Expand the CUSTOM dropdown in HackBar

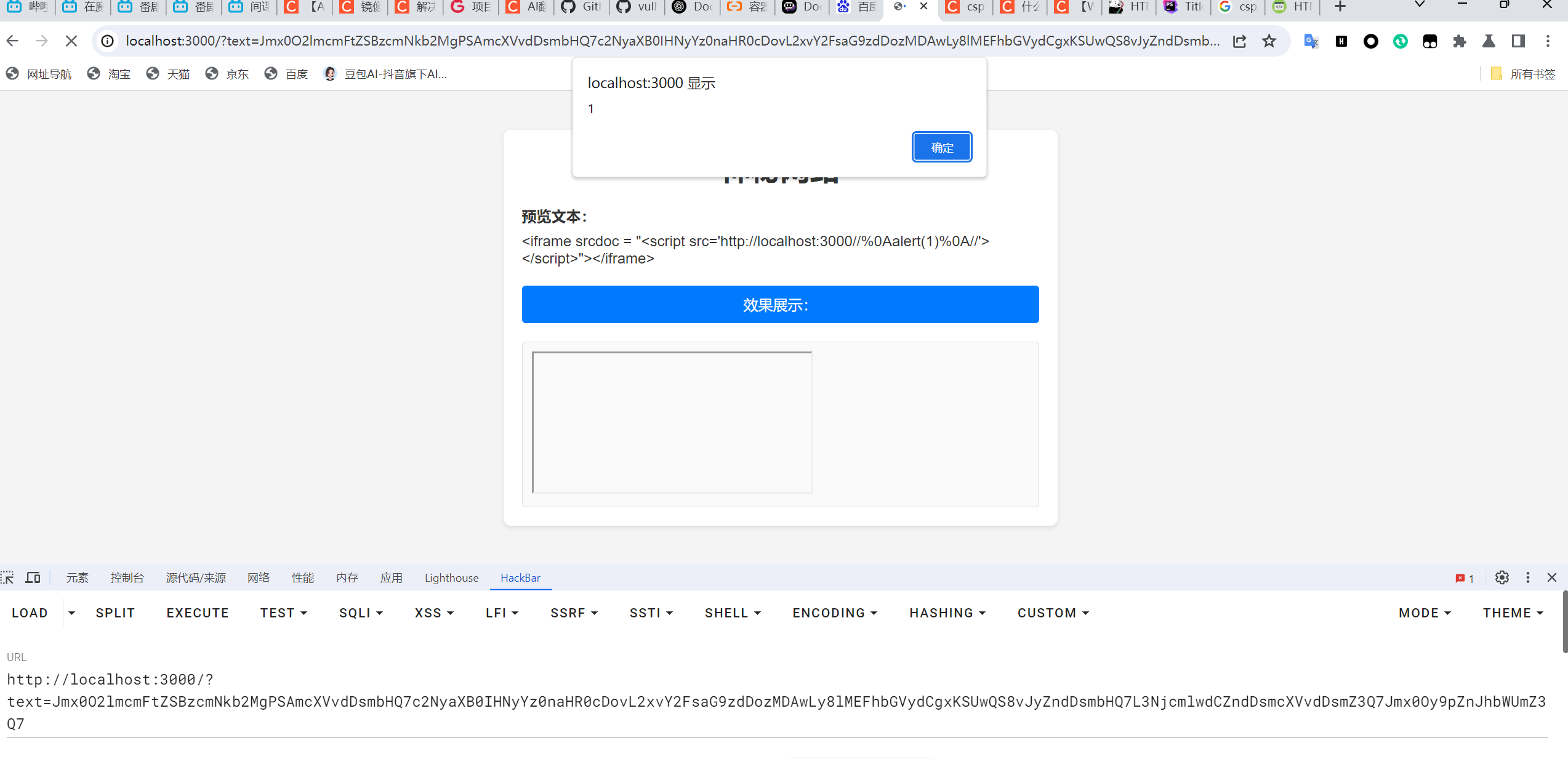(x=1053, y=613)
